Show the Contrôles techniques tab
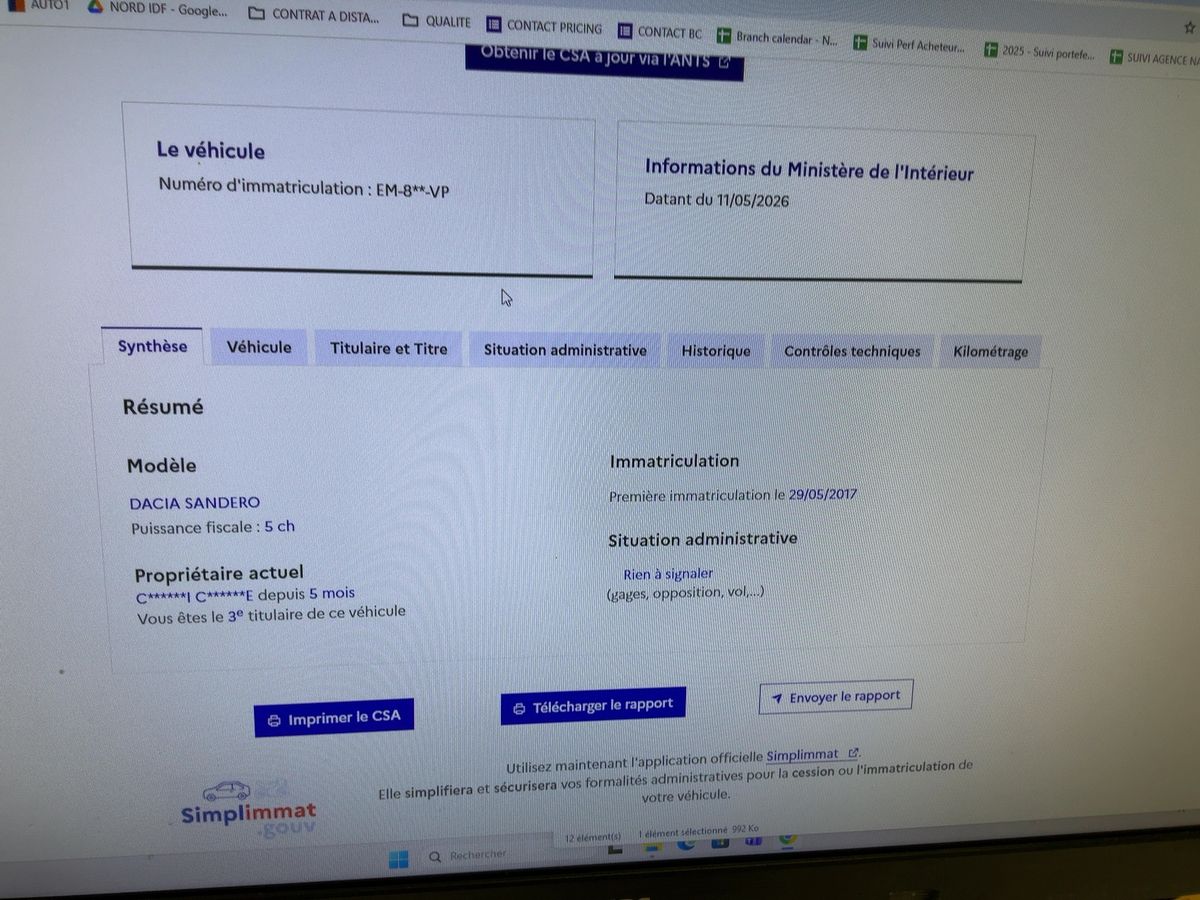 point(852,351)
